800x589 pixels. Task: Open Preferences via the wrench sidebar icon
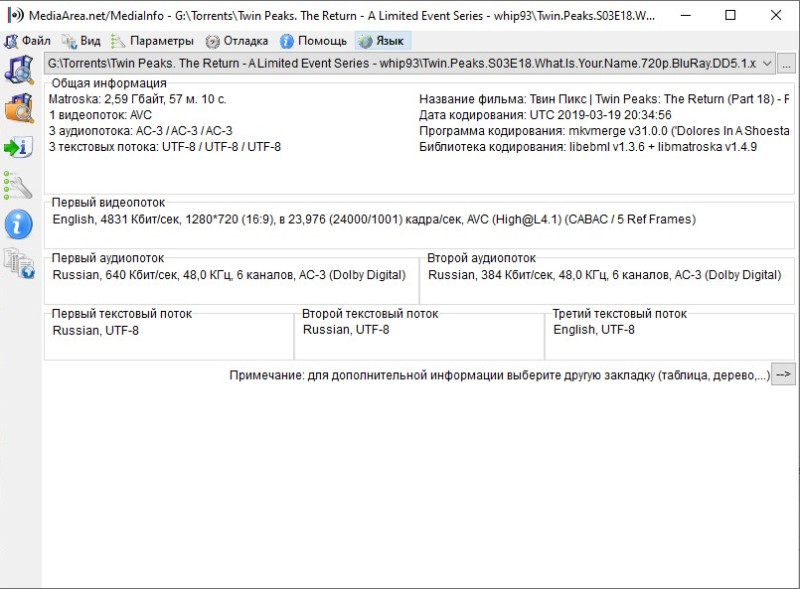click(19, 185)
